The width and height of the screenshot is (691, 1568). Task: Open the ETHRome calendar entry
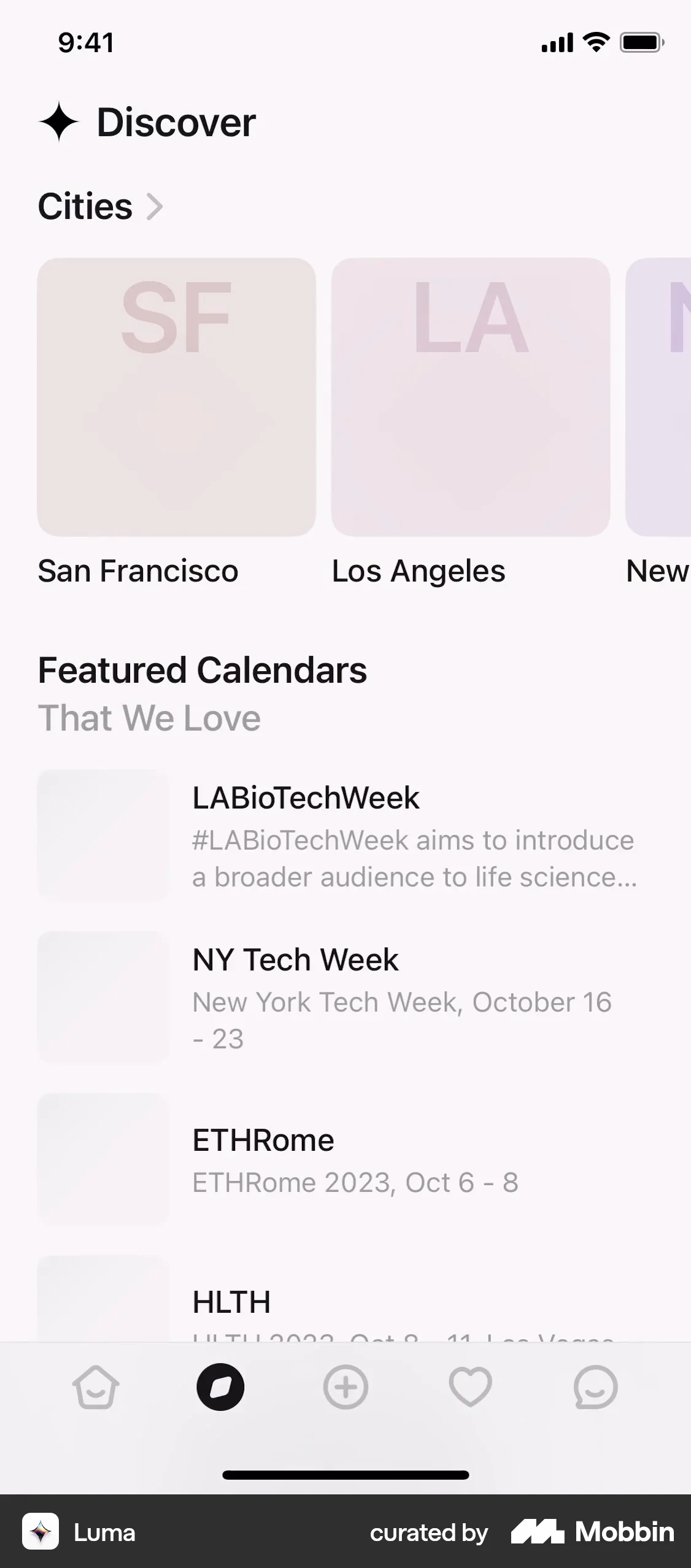coord(263,1140)
